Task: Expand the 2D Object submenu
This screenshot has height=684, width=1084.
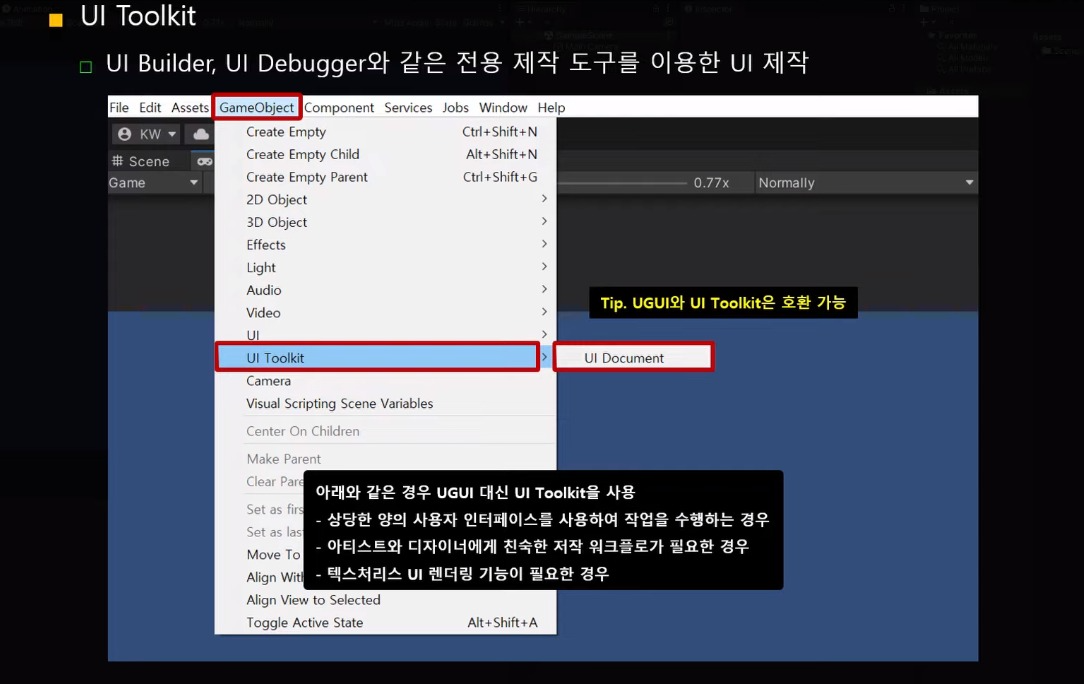Action: click(385, 200)
